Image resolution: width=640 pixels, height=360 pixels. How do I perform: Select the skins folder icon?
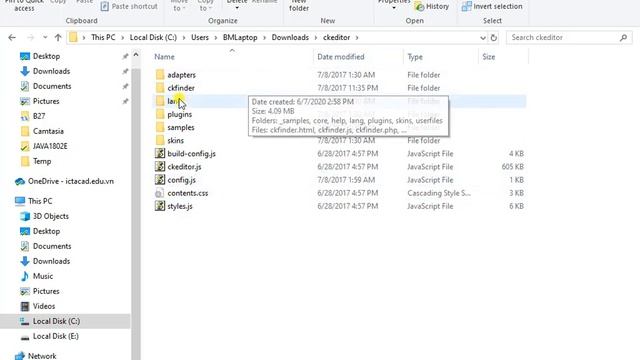[160, 140]
